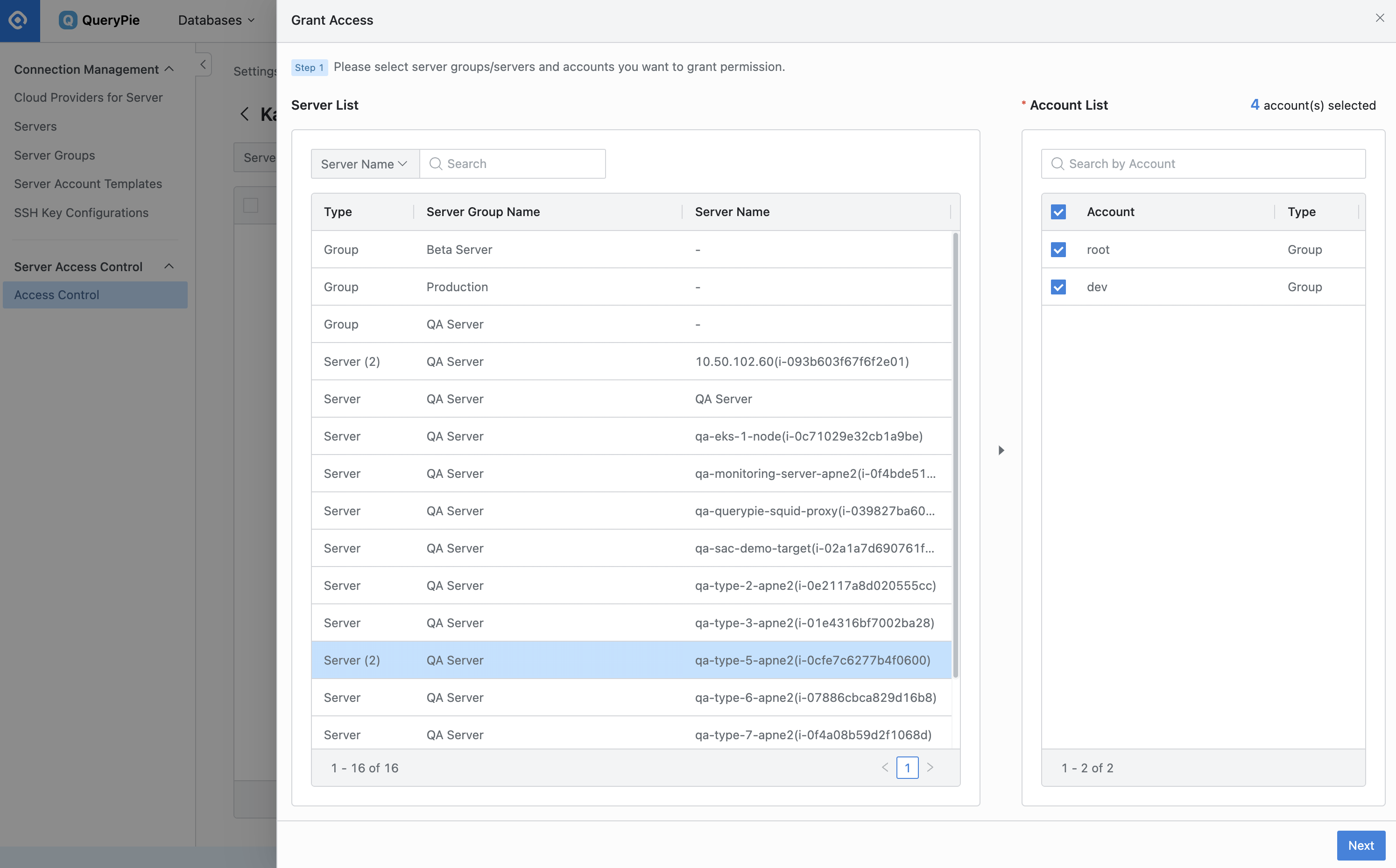Select Access Control in sidebar
Screen dimensions: 1396x868
click(x=95, y=295)
